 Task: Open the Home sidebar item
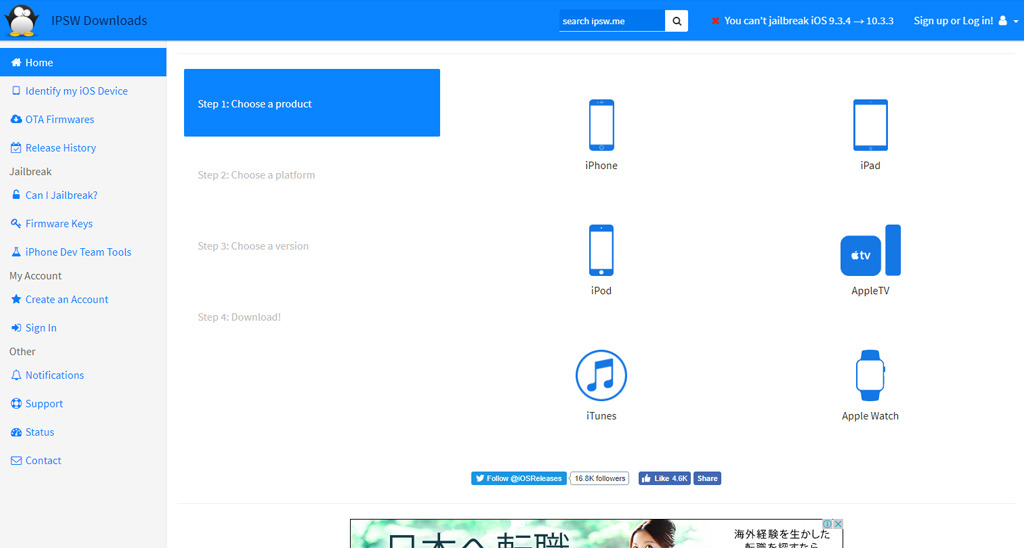coord(83,63)
